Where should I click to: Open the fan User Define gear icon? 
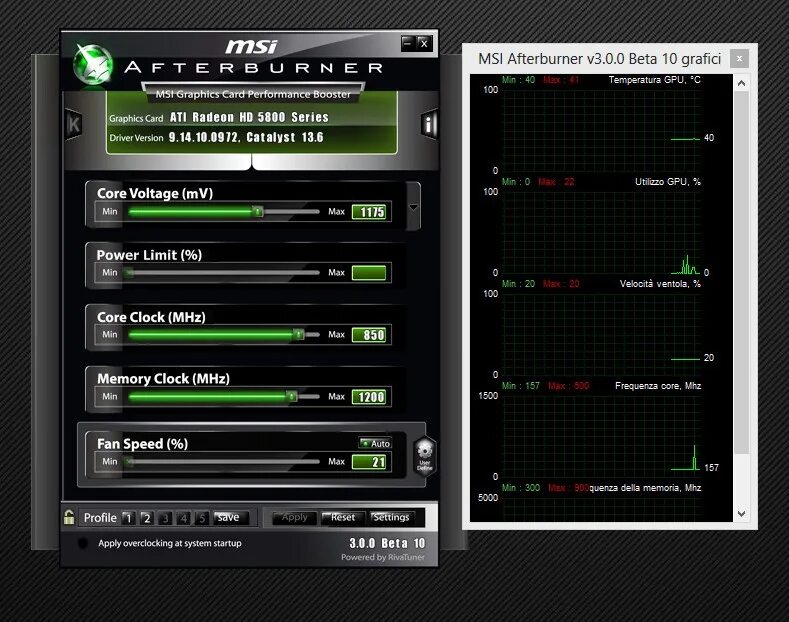coord(425,455)
